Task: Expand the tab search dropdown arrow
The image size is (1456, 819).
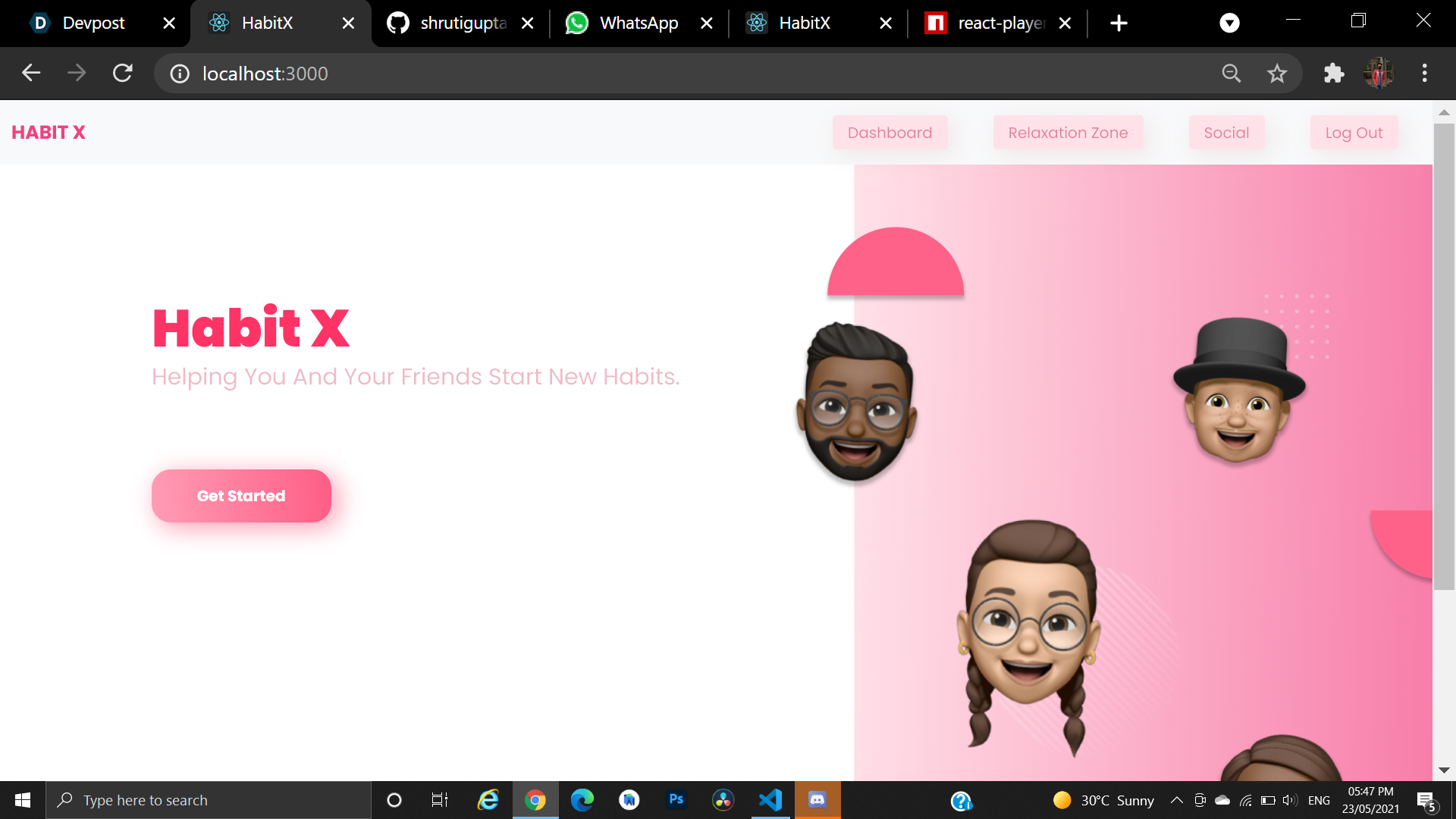Action: (1229, 23)
